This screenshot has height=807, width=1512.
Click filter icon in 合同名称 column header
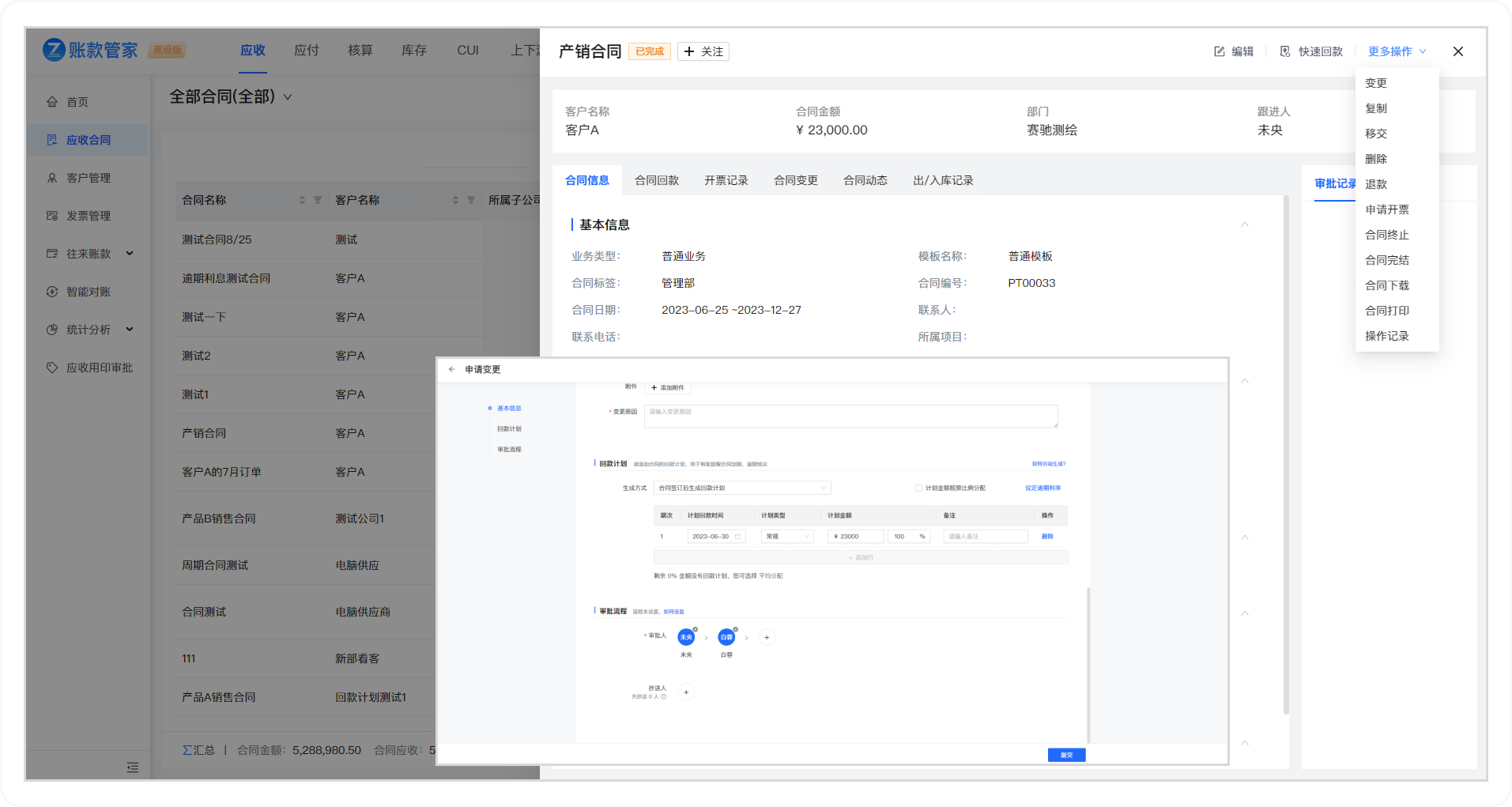point(318,200)
